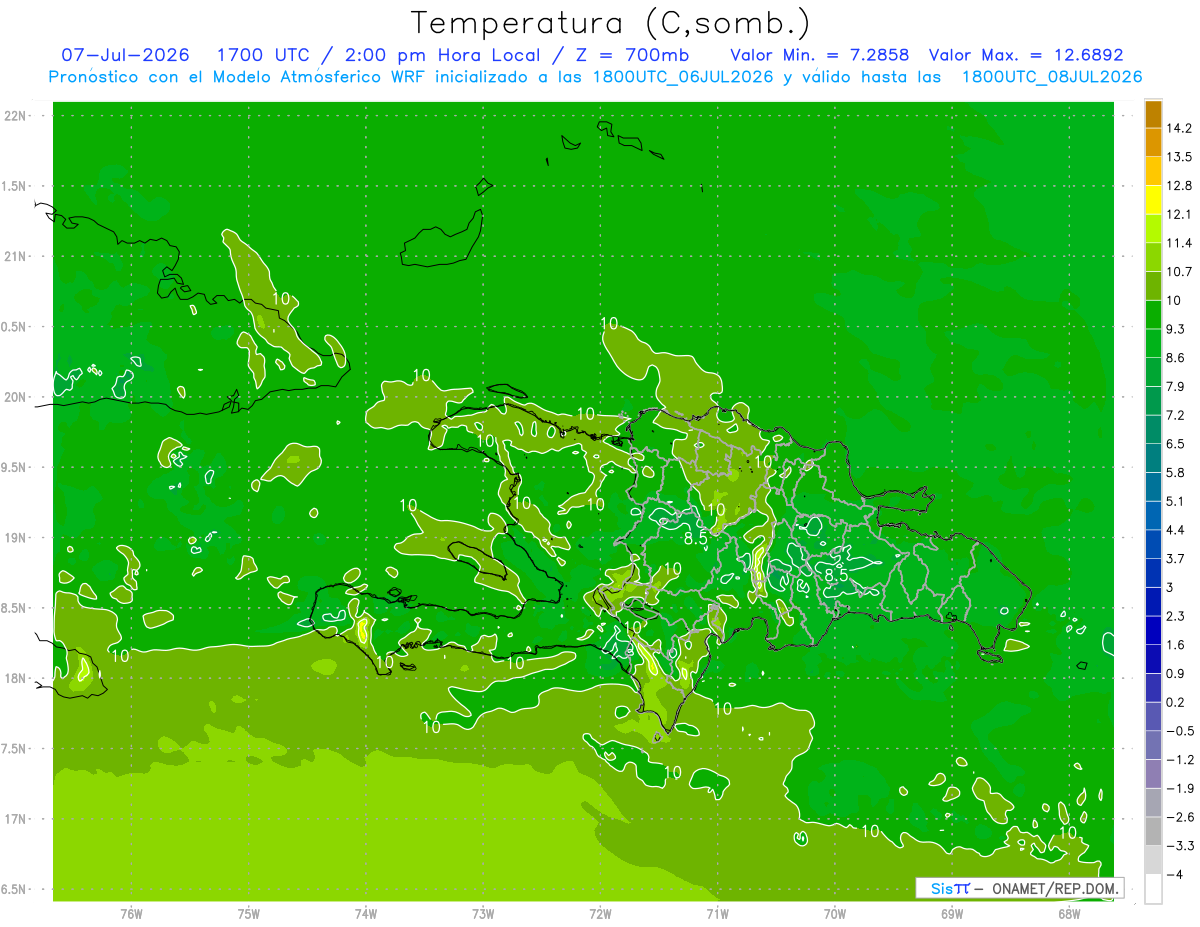Click the teal swatch between 5.8 and 6.5

click(1153, 458)
